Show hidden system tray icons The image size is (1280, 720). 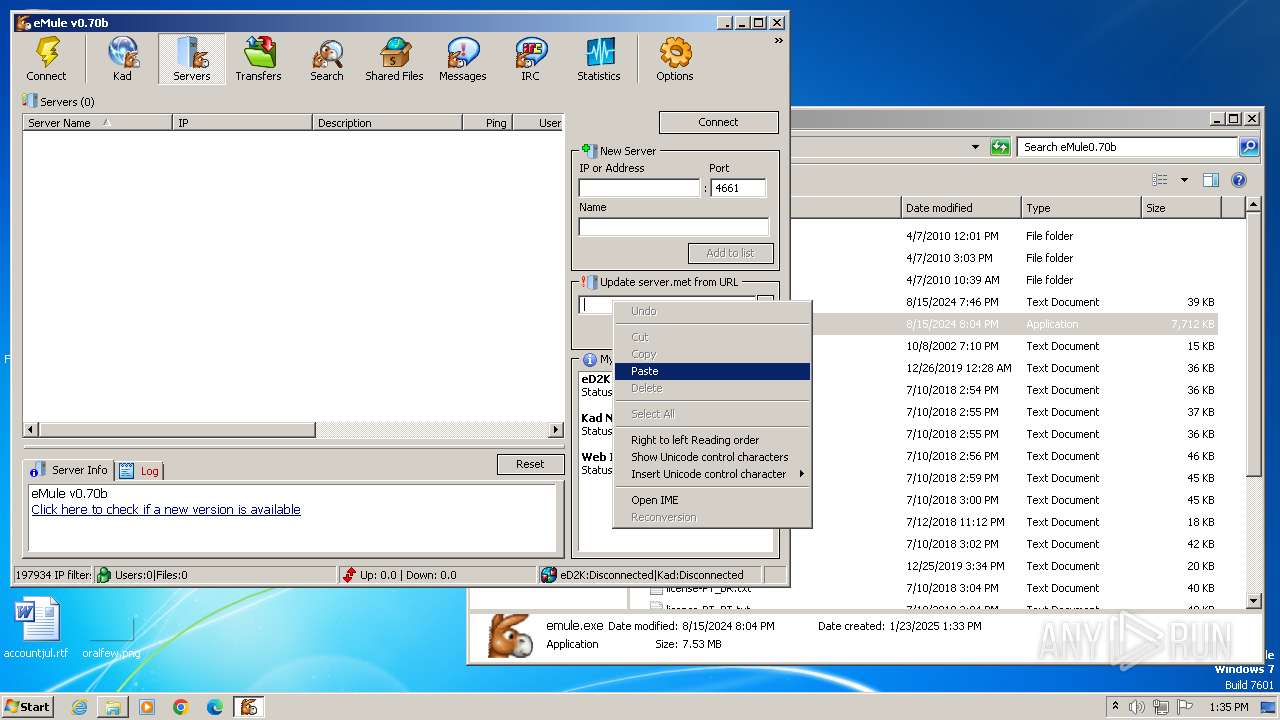(x=1115, y=706)
